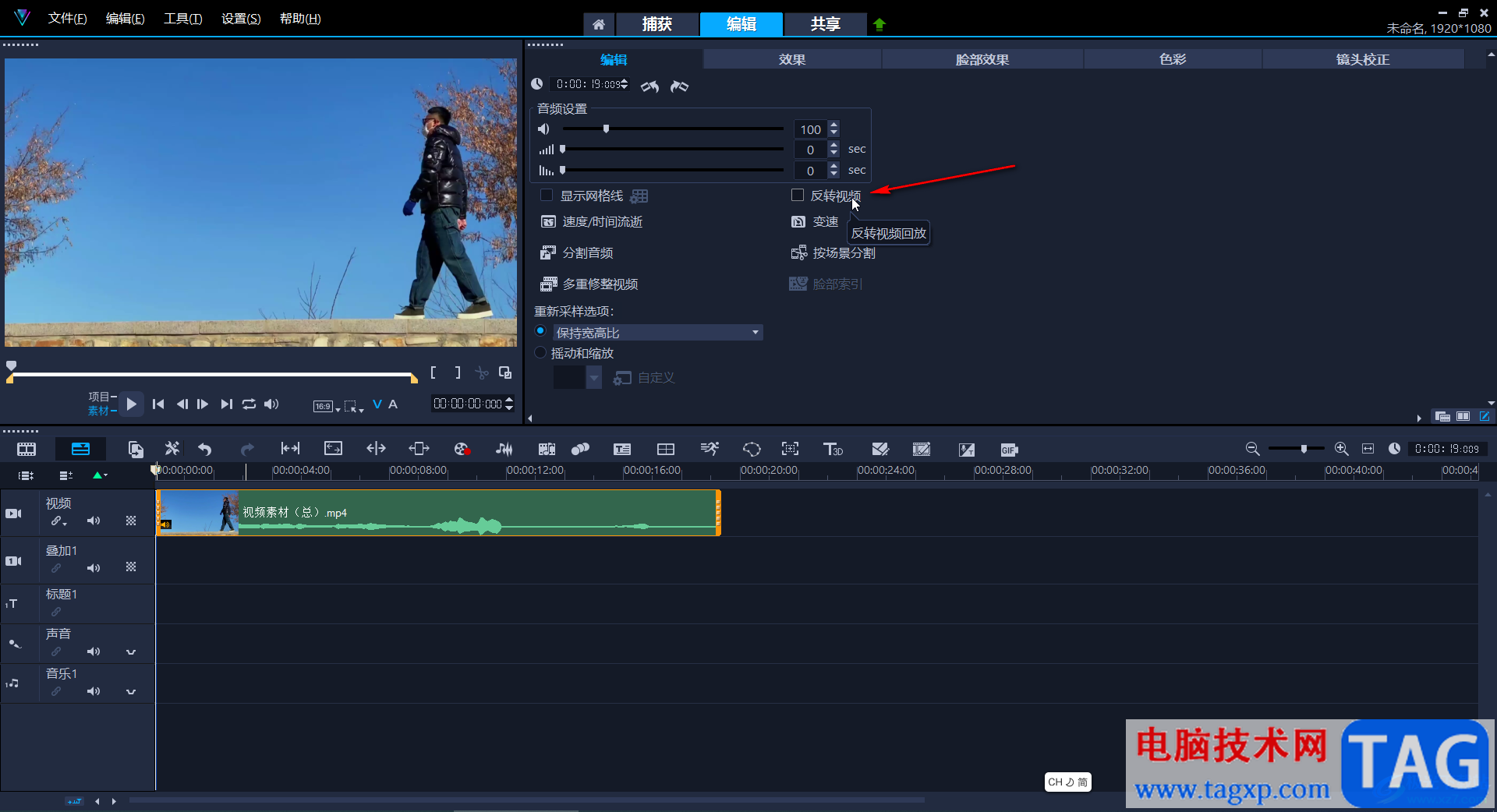Switch to the 捕获 tab
Screen dimensions: 1497x812
click(656, 24)
